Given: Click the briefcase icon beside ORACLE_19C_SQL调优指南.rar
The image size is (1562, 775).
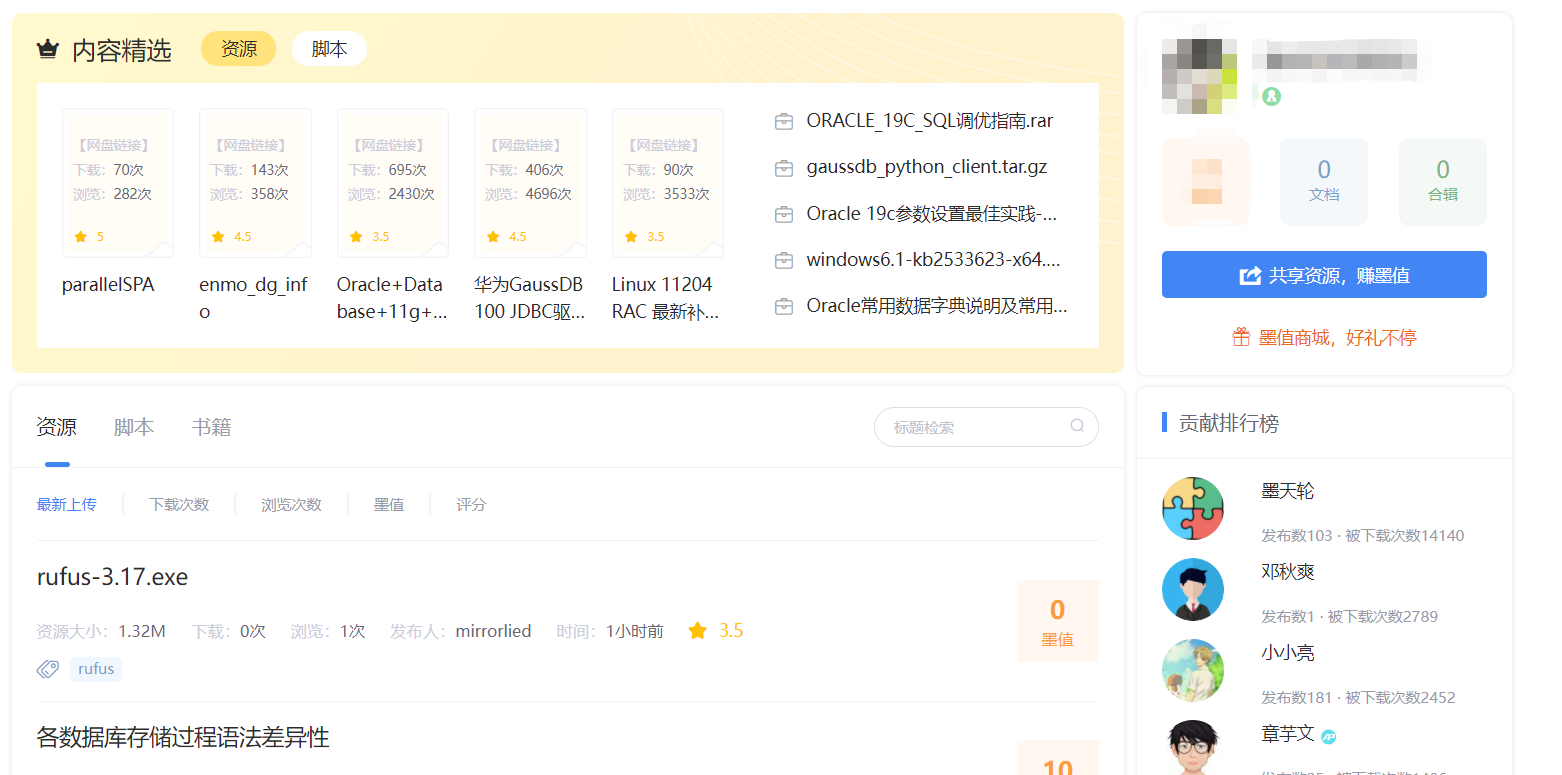Looking at the screenshot, I should [784, 122].
